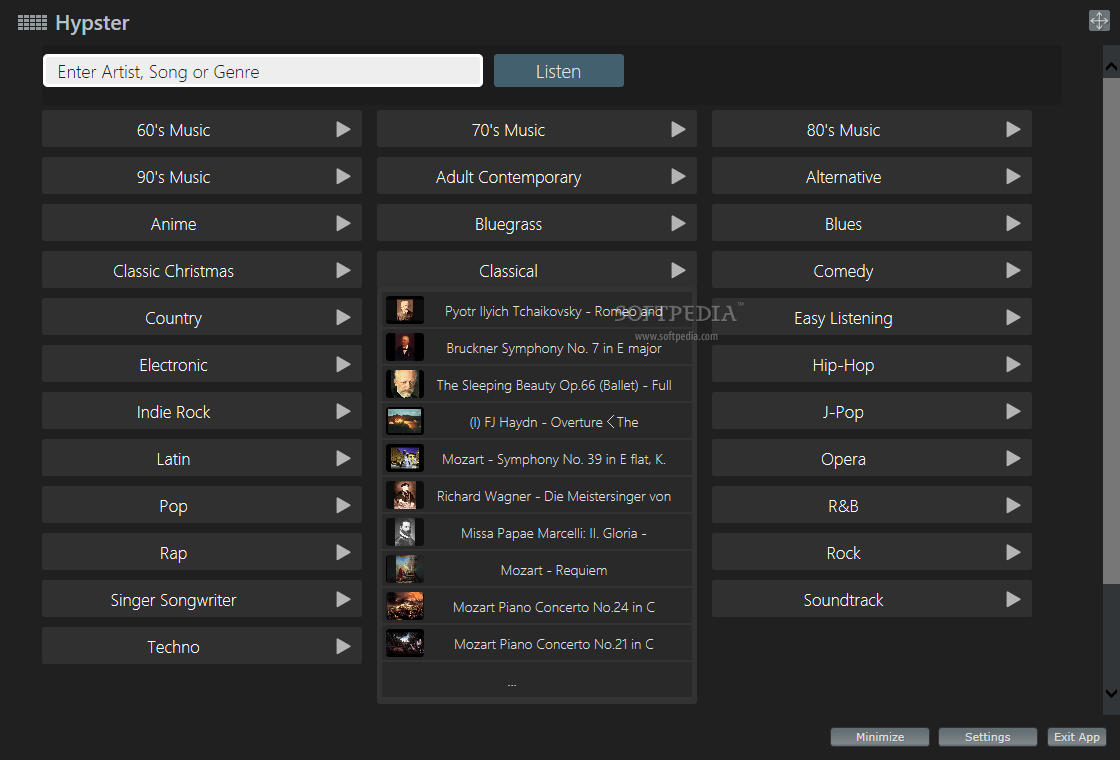Click the Rock play arrow icon
1120x760 pixels.
(1014, 552)
